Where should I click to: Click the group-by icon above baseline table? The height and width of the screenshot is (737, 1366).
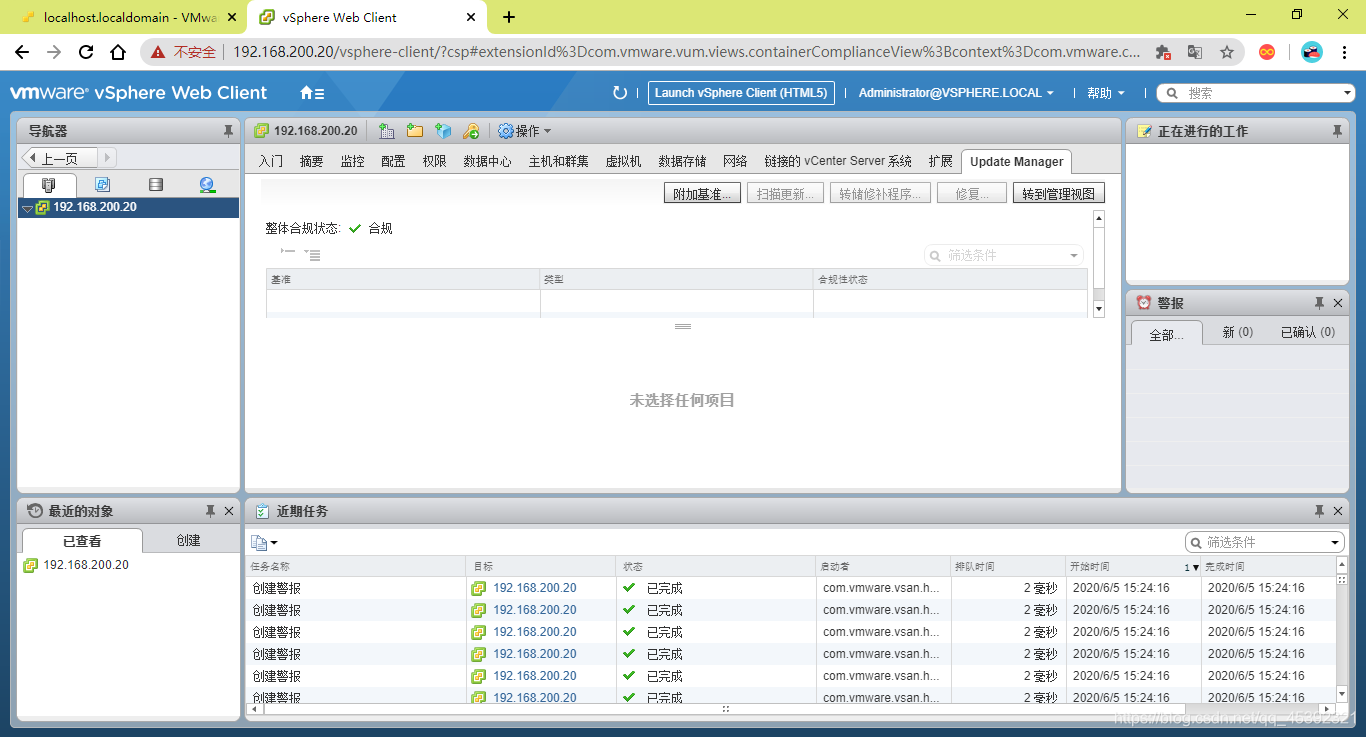point(312,255)
